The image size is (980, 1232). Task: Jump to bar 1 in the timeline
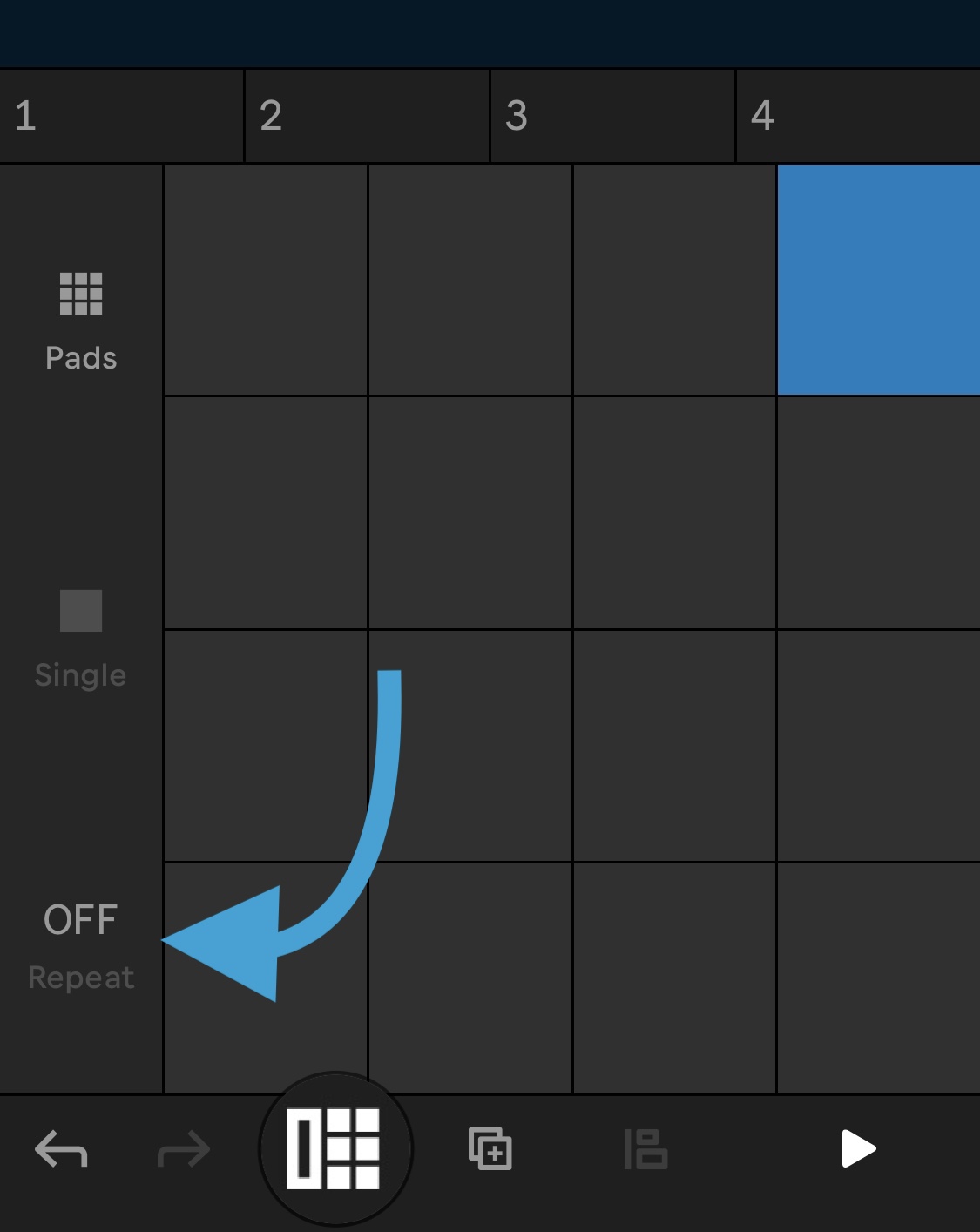pyautogui.click(x=122, y=116)
